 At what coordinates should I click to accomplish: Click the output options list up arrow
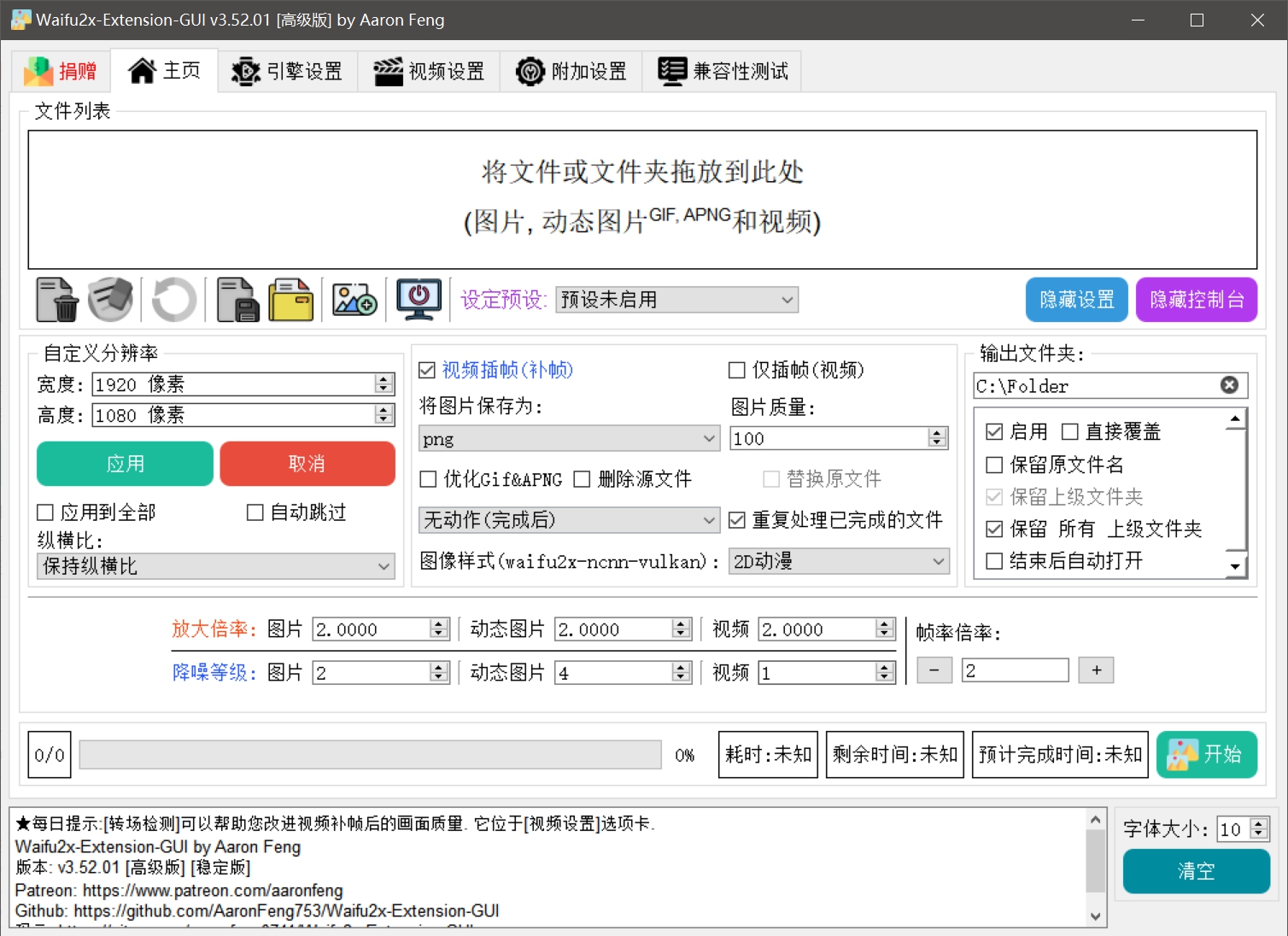coord(1235,418)
